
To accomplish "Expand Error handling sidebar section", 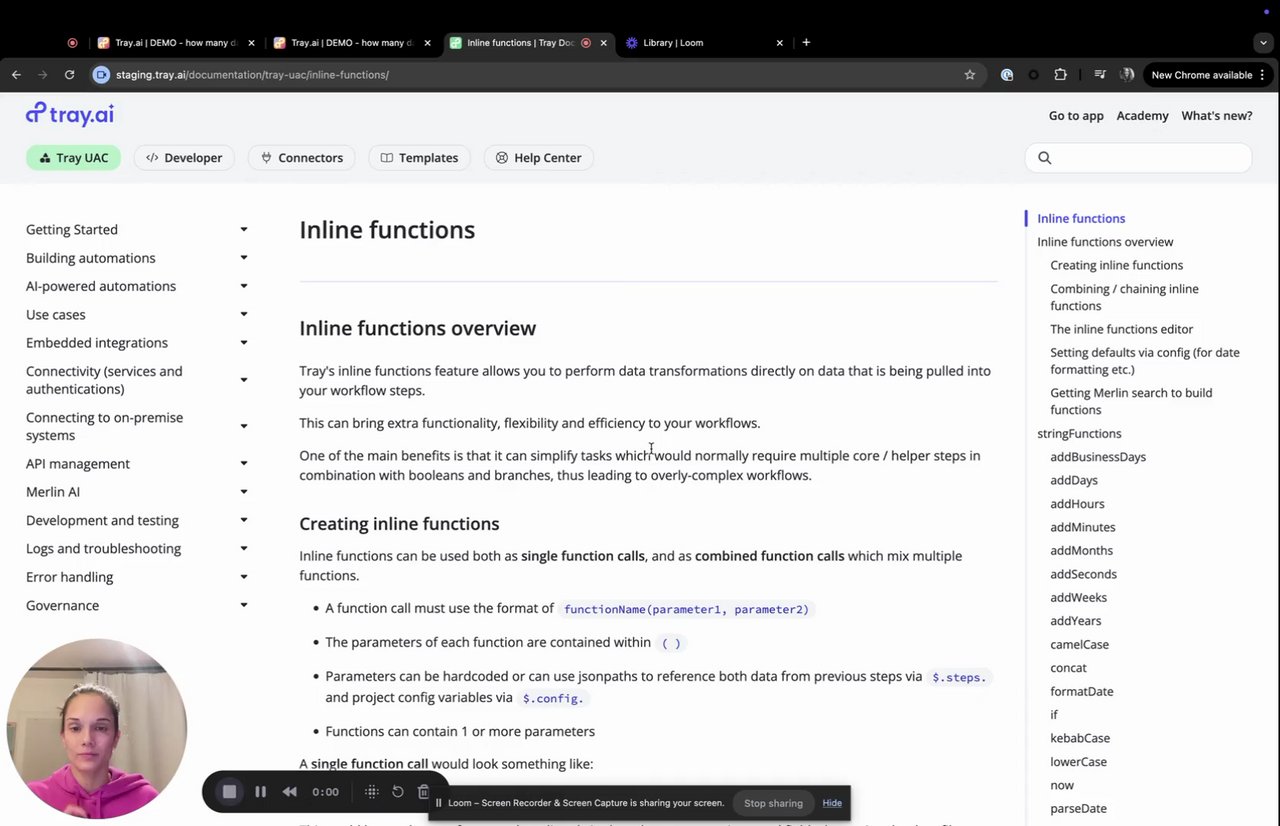I will (x=243, y=577).
